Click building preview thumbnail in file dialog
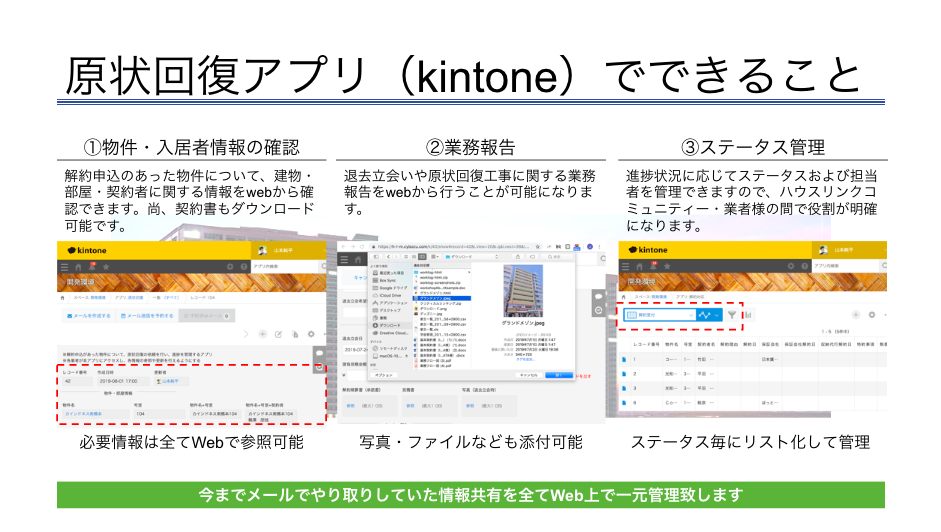Screen dimensions: 941x532 pyautogui.click(x=523, y=292)
